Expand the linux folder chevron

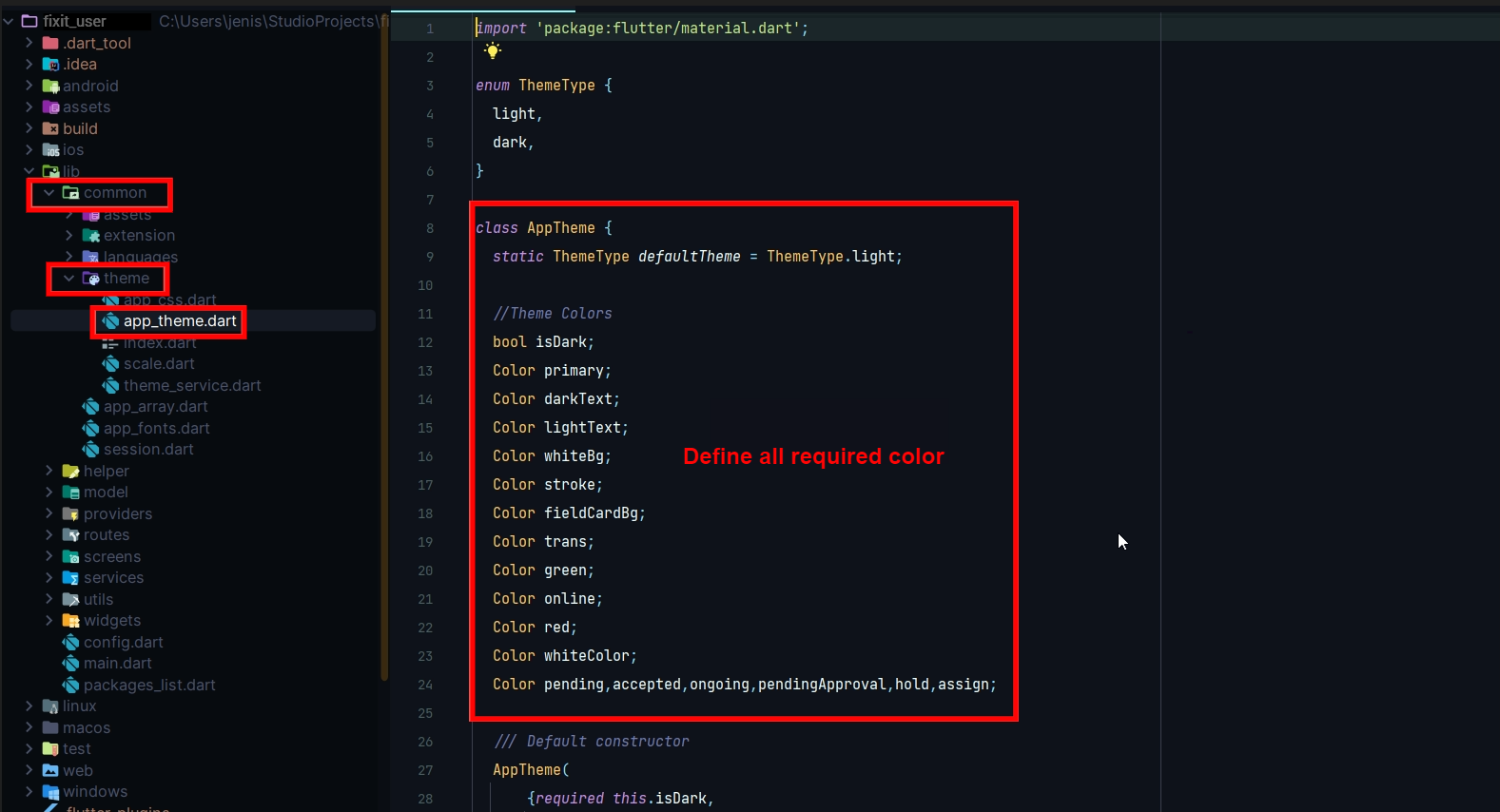29,706
